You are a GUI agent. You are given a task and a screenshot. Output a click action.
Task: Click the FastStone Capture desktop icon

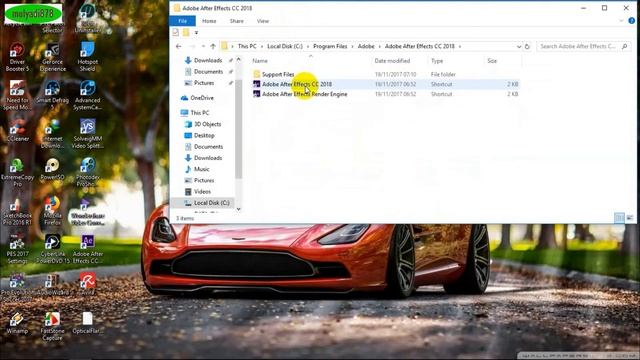click(52, 326)
